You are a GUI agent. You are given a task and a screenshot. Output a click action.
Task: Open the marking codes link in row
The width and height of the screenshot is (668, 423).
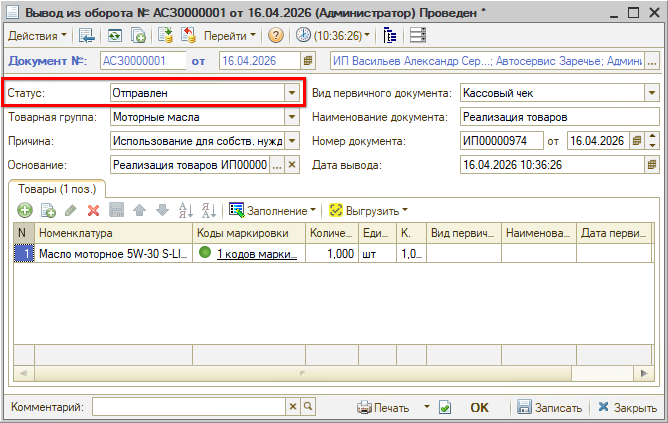(x=256, y=254)
